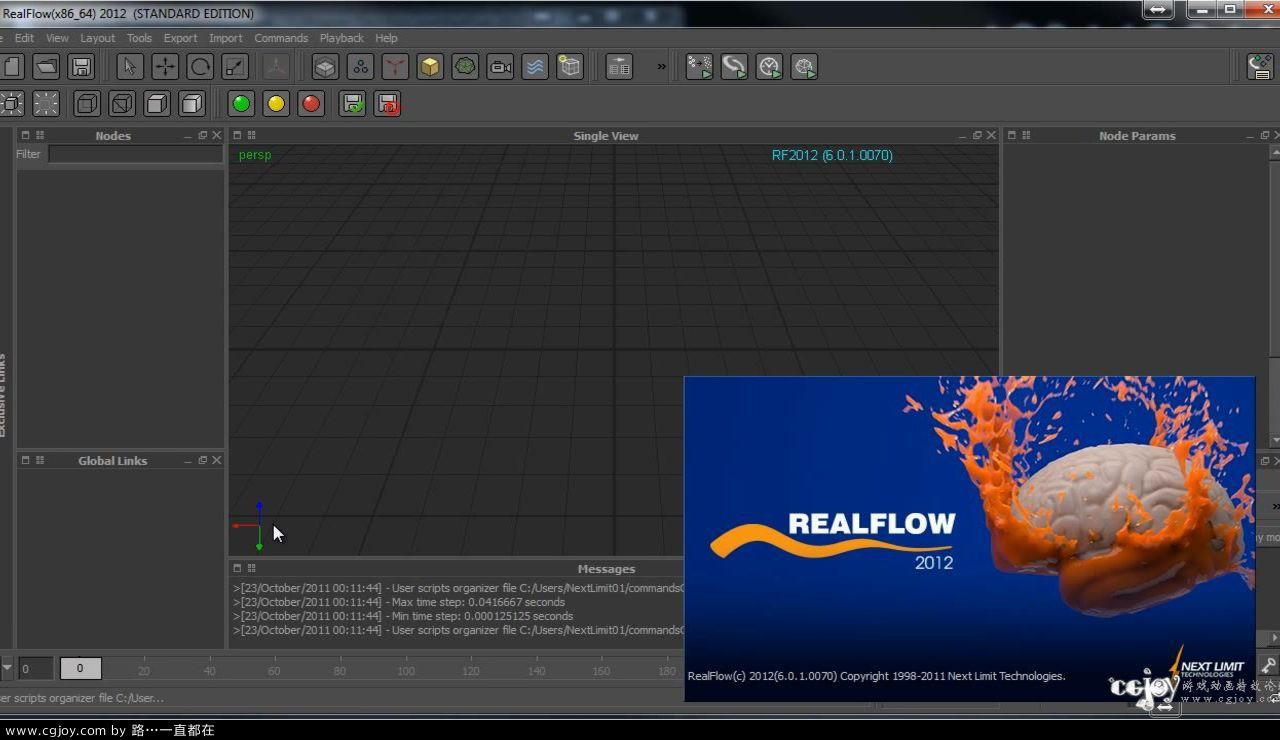The height and width of the screenshot is (740, 1280).
Task: Toggle the red status light button
Action: (311, 103)
